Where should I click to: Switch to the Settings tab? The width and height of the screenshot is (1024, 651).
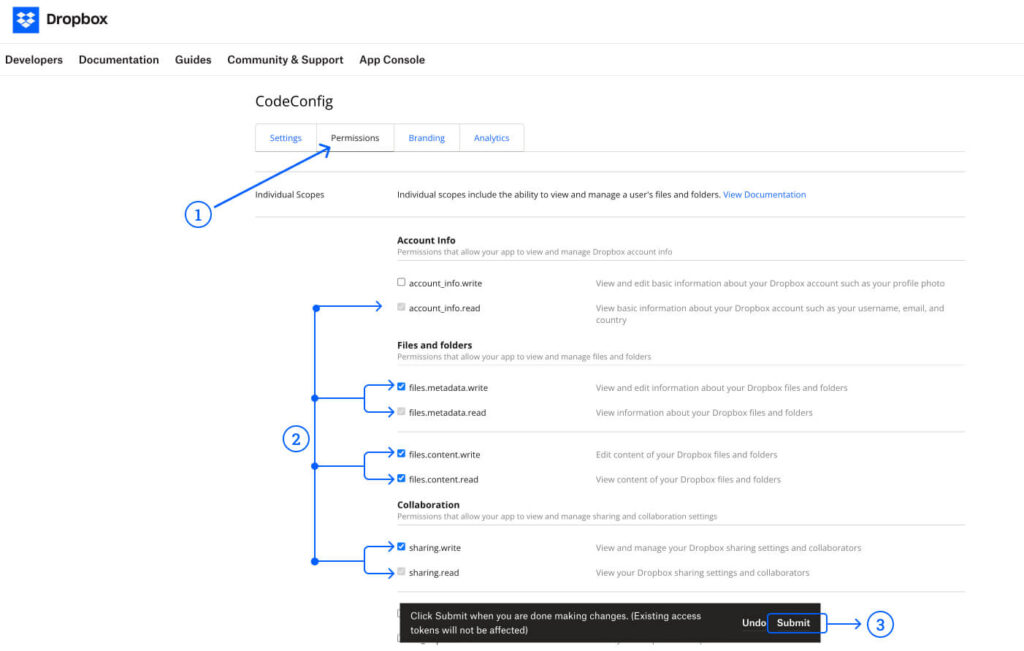point(285,137)
